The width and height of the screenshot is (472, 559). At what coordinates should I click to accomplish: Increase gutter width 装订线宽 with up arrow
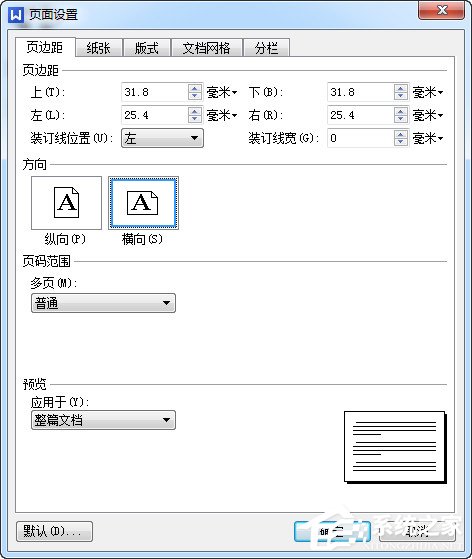coord(401,134)
